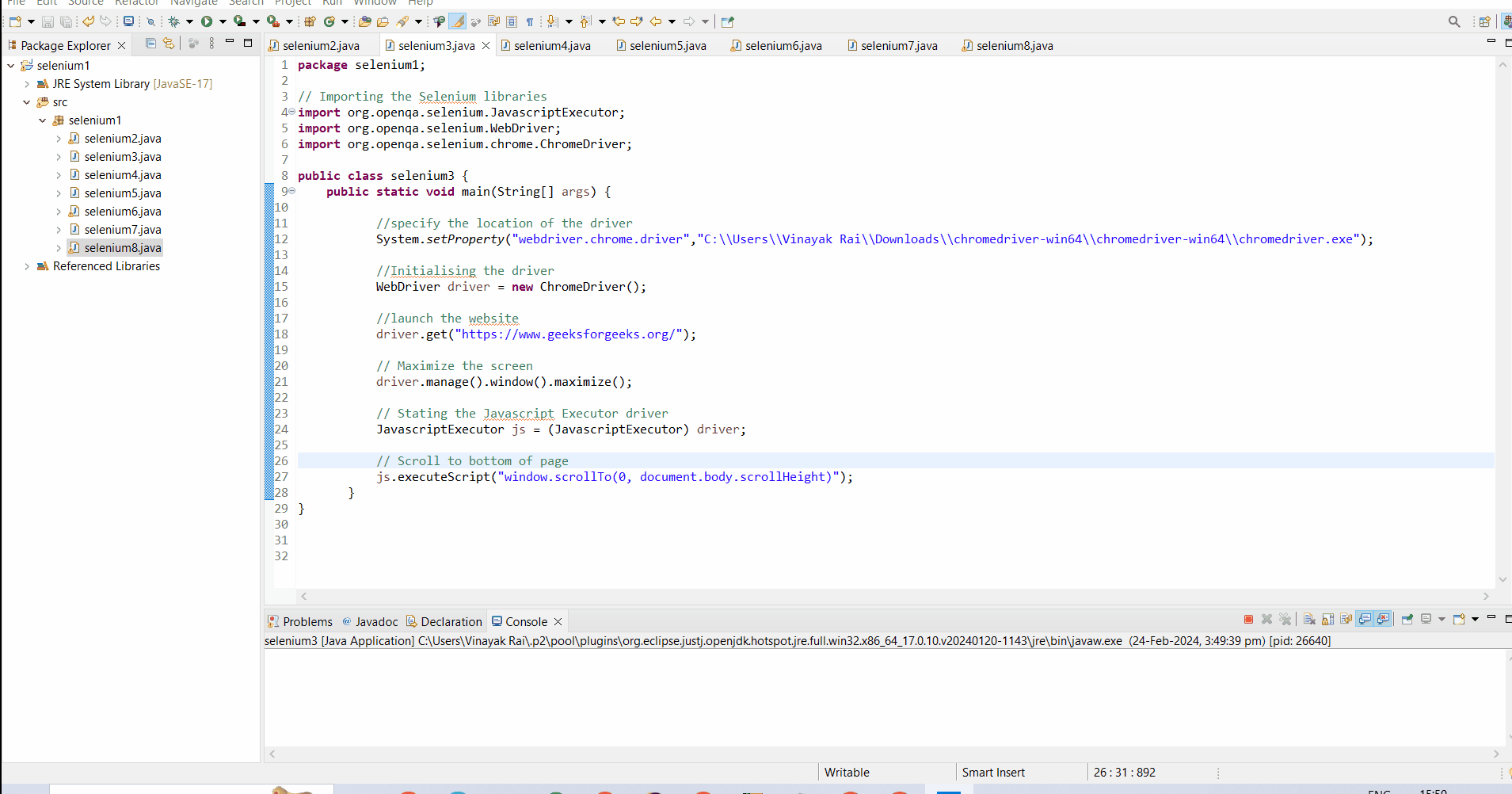Open the Run history dropdown arrow

(x=223, y=21)
